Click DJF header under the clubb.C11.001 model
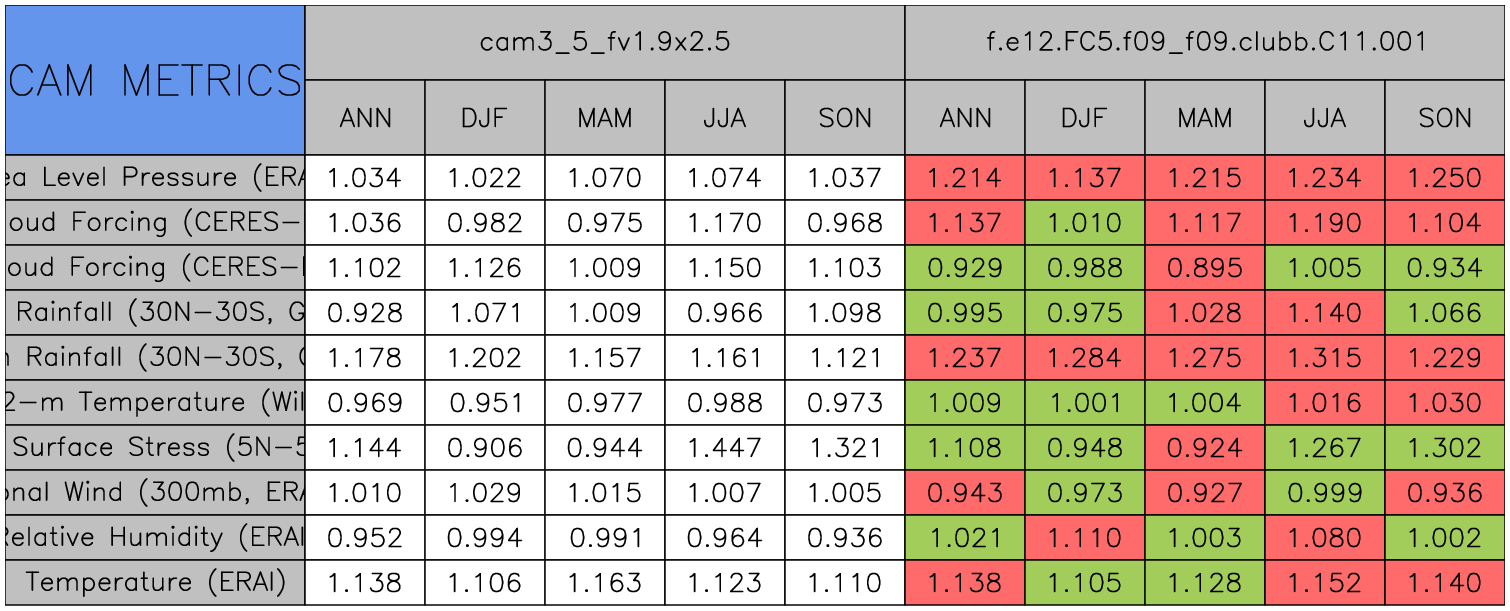 point(1084,118)
